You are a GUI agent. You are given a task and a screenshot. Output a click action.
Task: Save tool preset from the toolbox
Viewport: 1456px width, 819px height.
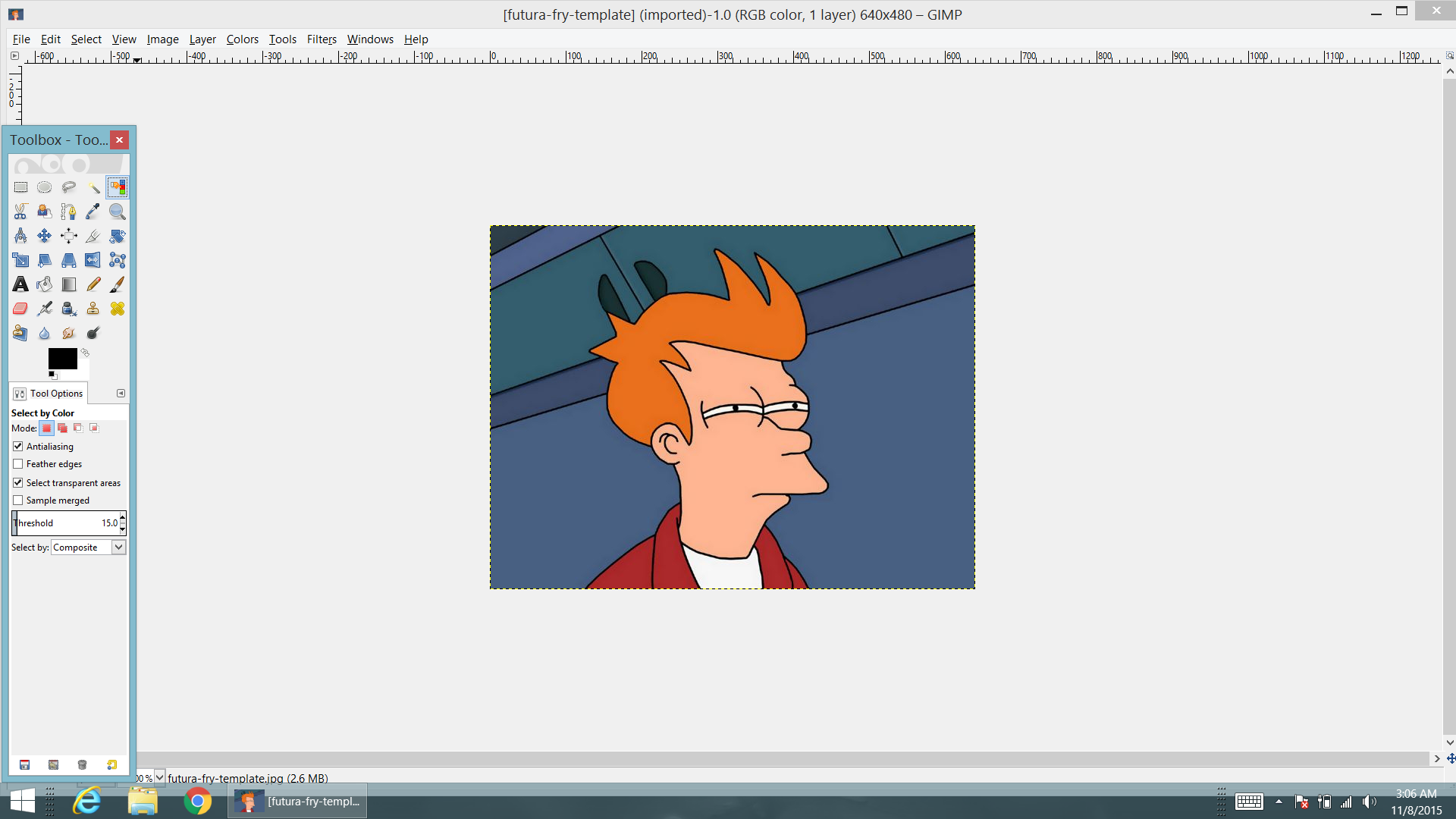click(x=24, y=765)
